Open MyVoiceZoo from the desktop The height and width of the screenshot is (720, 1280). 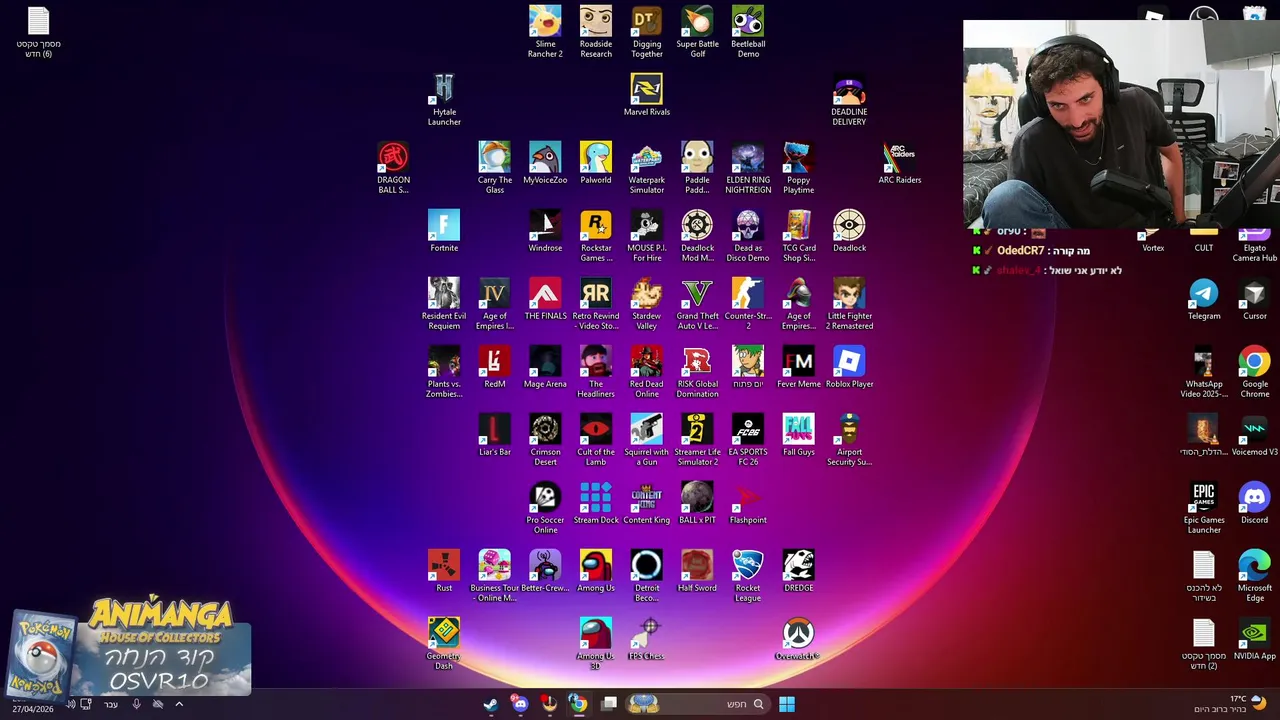545,163
